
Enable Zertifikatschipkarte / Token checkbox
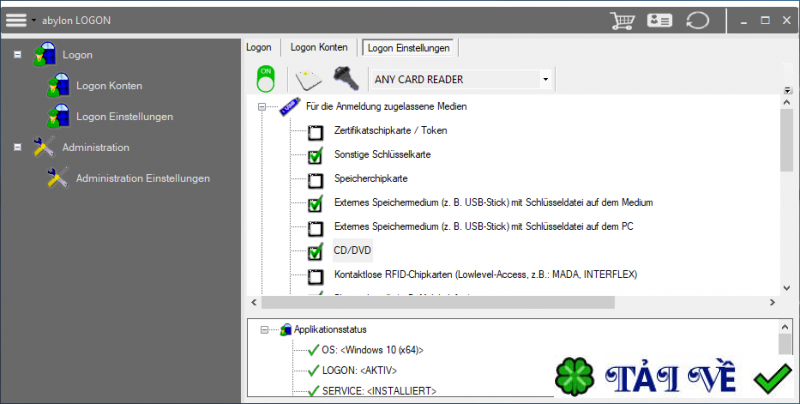click(x=316, y=131)
